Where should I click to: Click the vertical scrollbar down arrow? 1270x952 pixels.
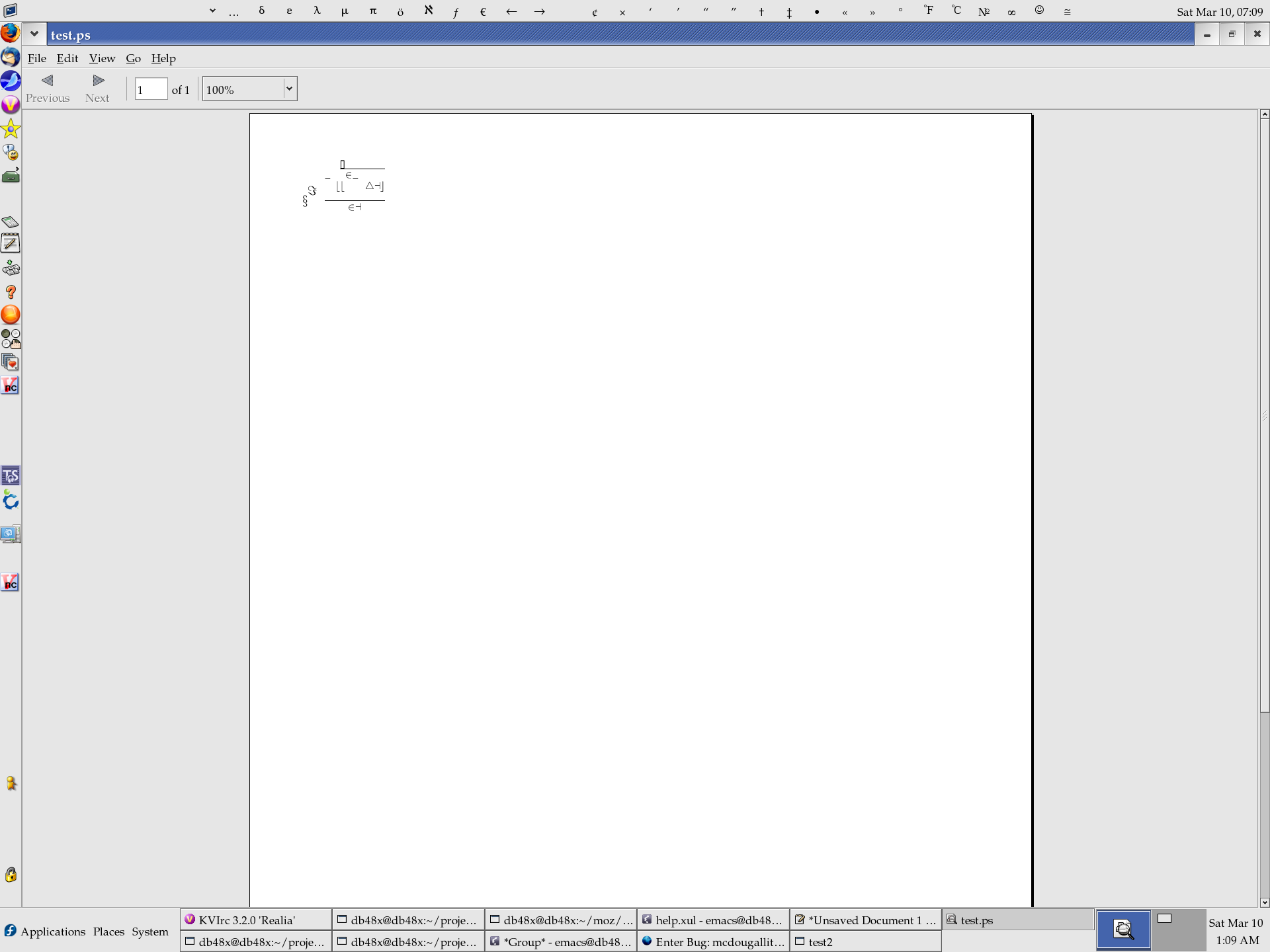click(1265, 902)
